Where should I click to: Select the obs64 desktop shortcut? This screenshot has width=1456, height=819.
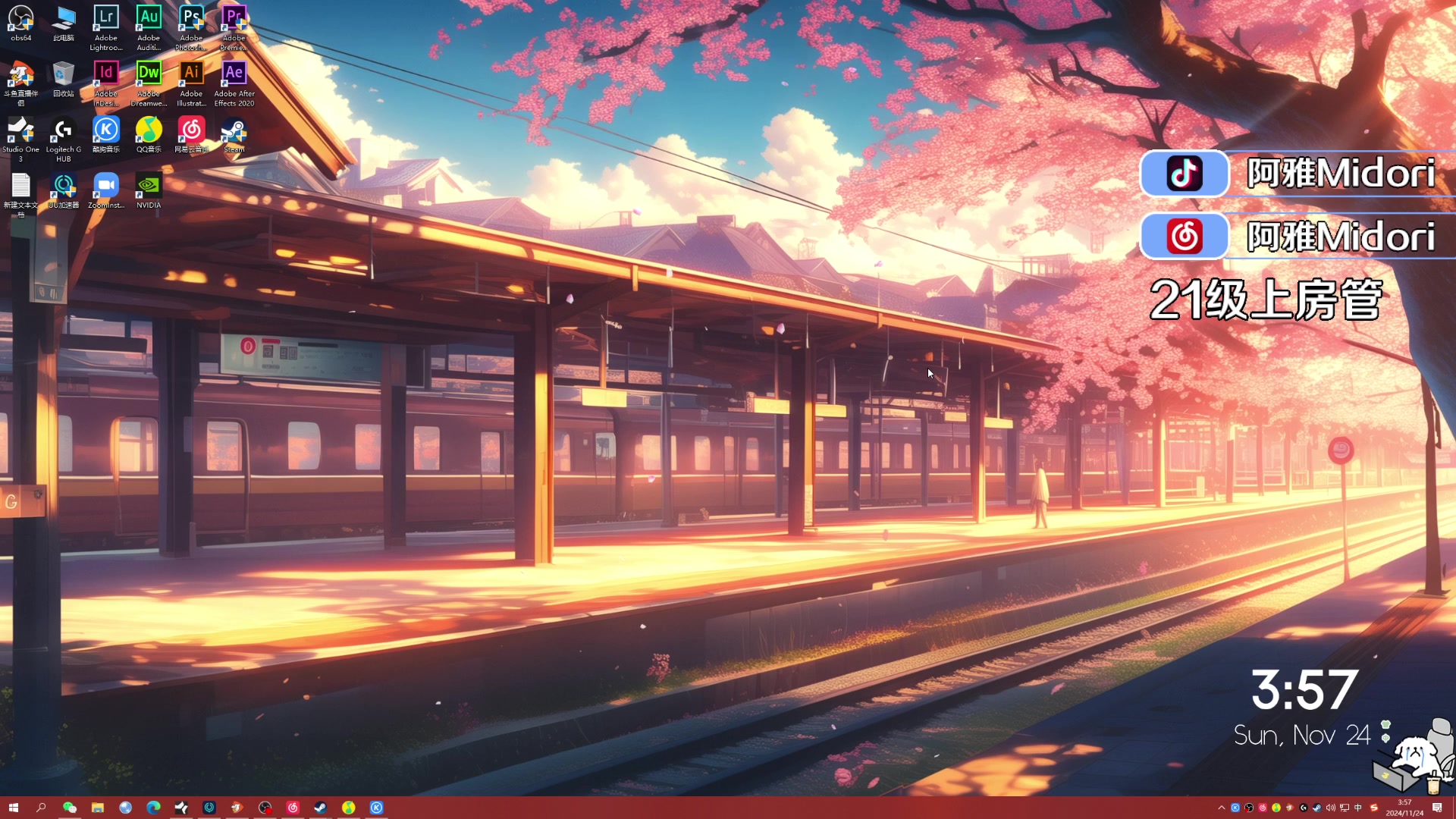click(20, 23)
